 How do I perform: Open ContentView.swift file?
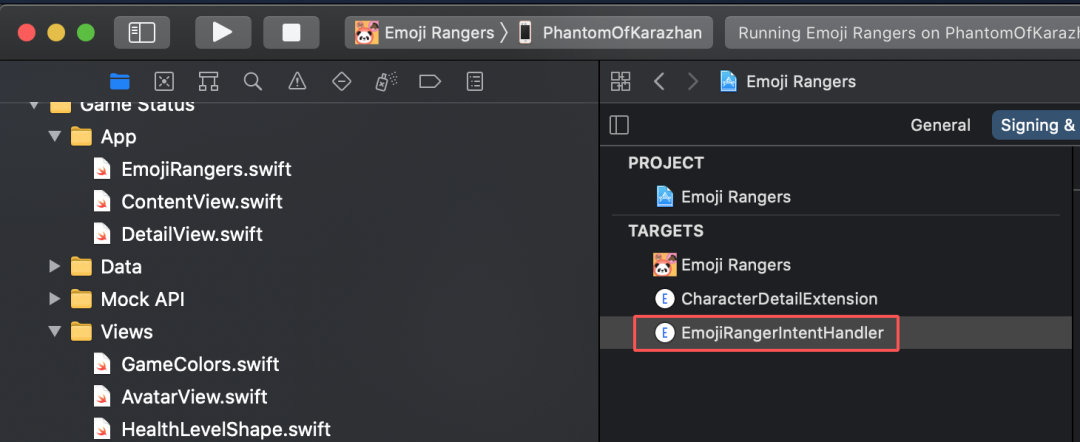coord(201,202)
